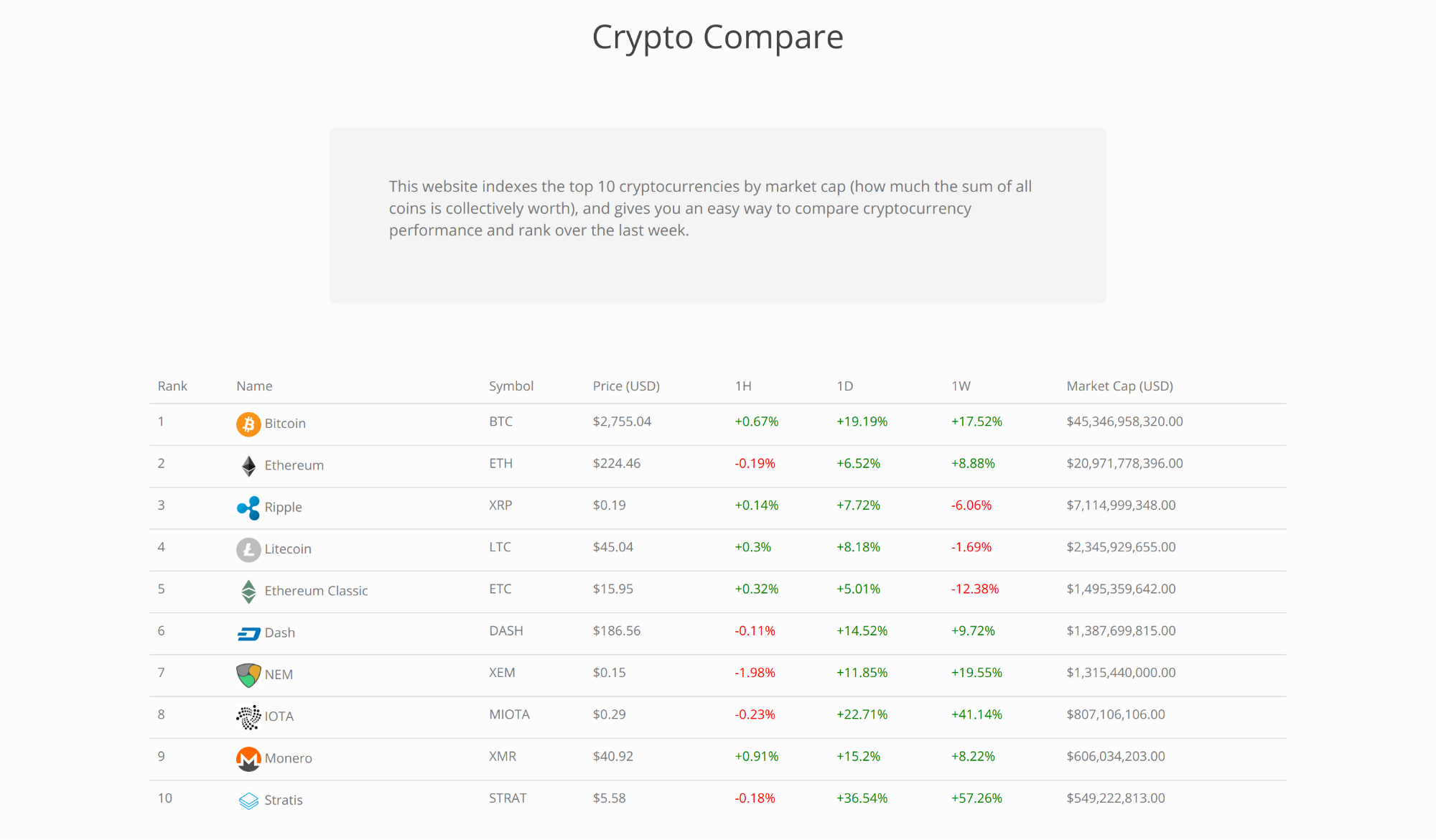Click the IOTA dotted icon

248,717
